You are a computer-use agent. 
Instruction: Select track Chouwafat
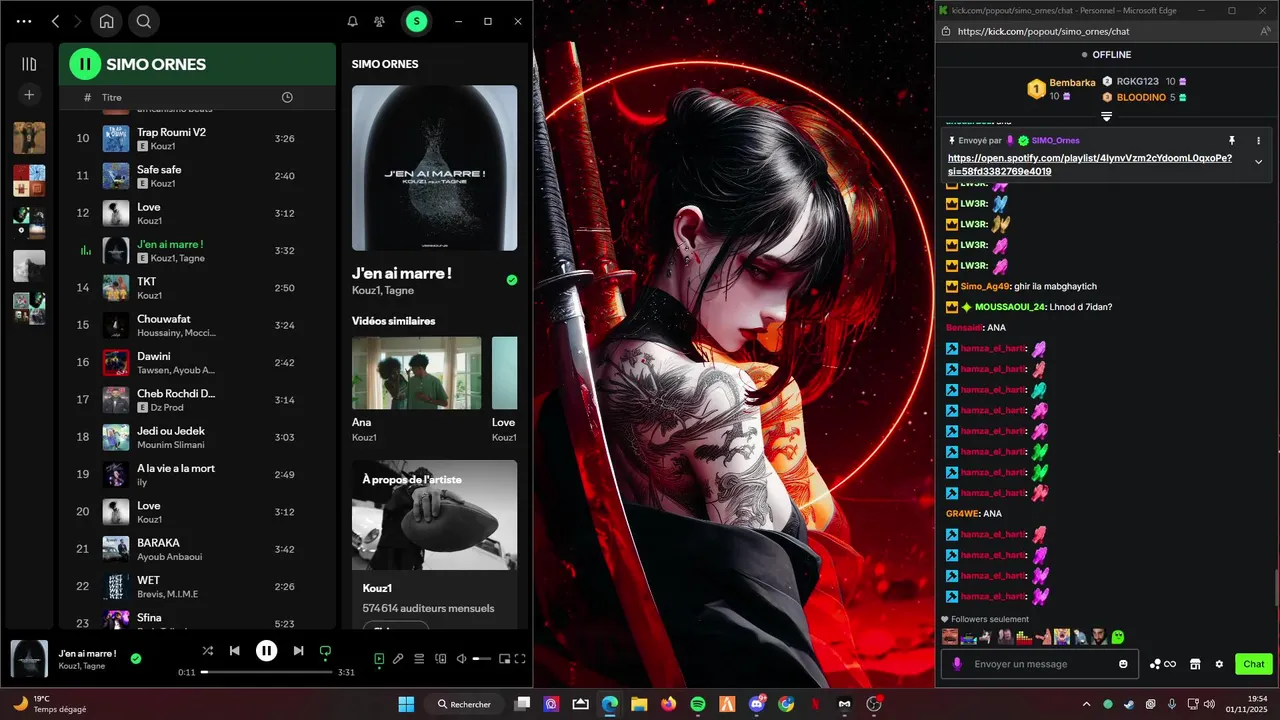tap(197, 325)
